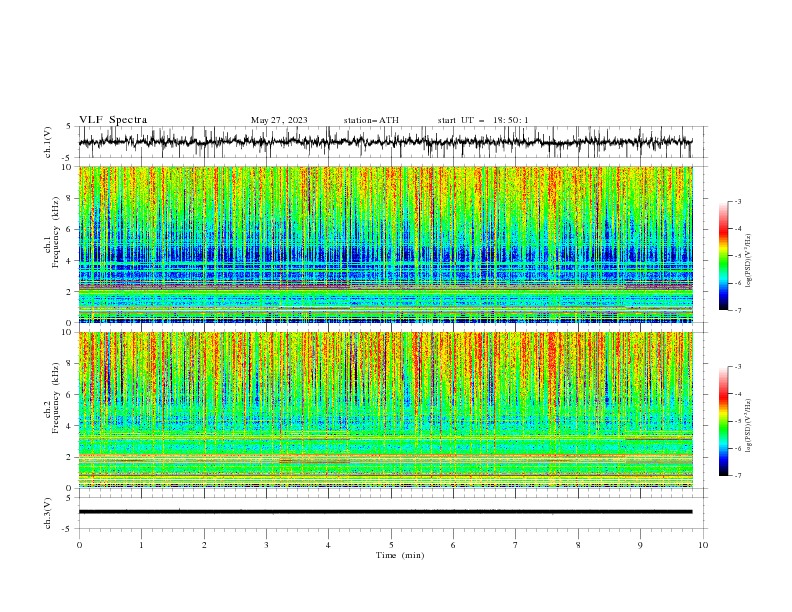Click the "-5" tick on ch.3(V) axis
The height and width of the screenshot is (612, 792).
67,529
